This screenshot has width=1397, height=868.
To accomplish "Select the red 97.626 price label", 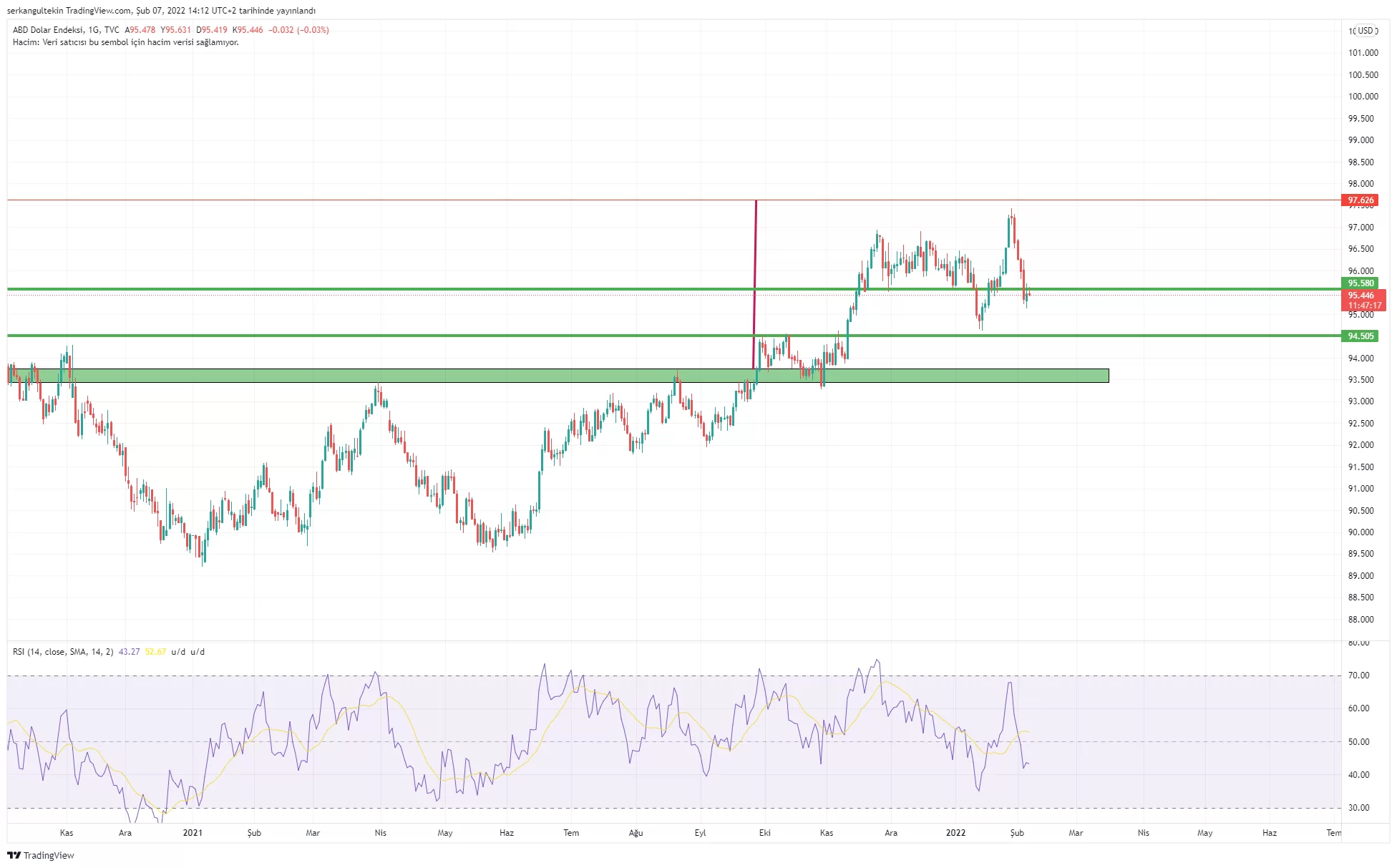I will [x=1360, y=200].
